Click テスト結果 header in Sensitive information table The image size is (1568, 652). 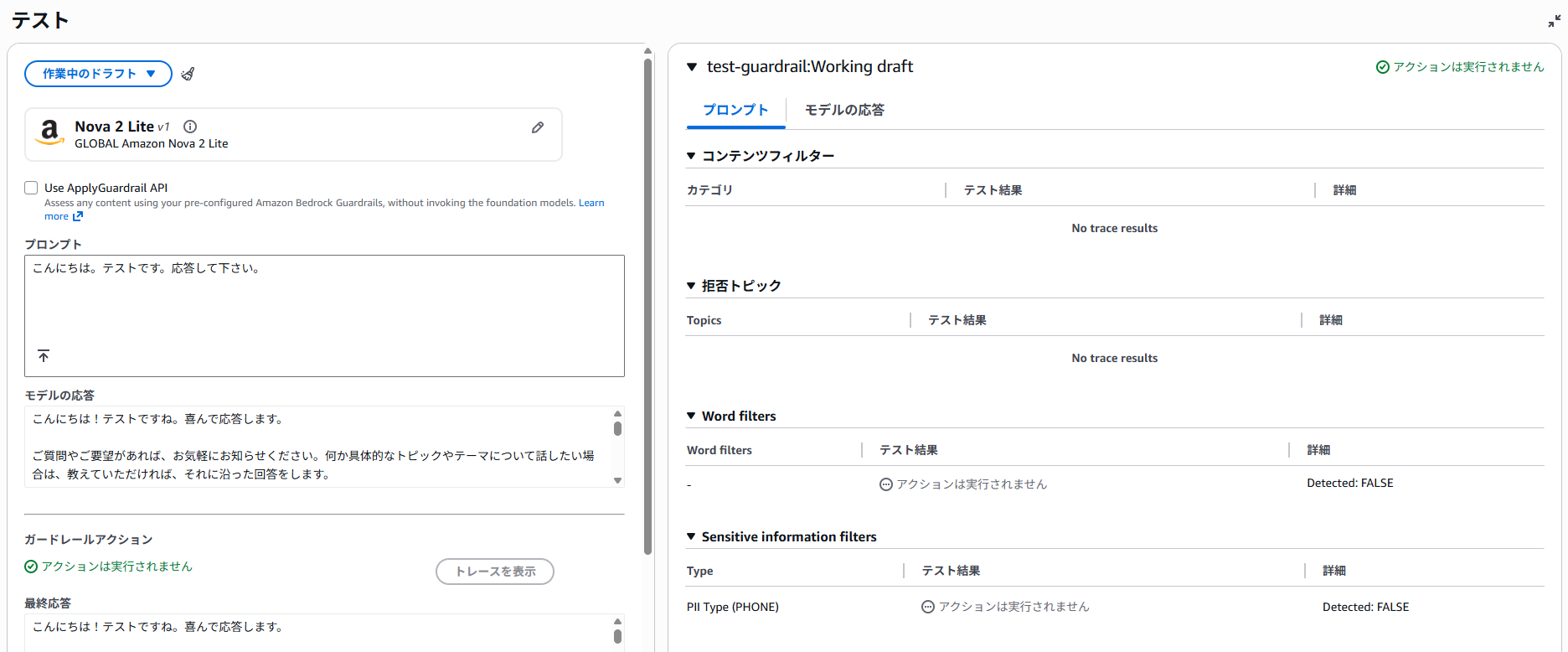point(951,571)
